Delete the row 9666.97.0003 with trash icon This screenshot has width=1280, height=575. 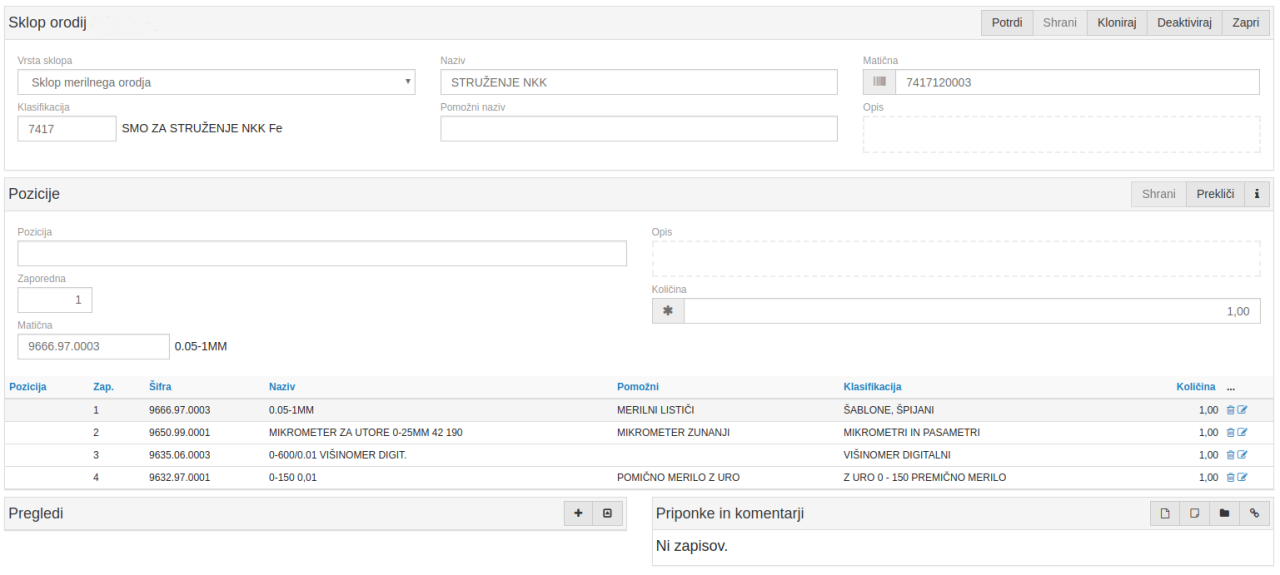click(1230, 410)
